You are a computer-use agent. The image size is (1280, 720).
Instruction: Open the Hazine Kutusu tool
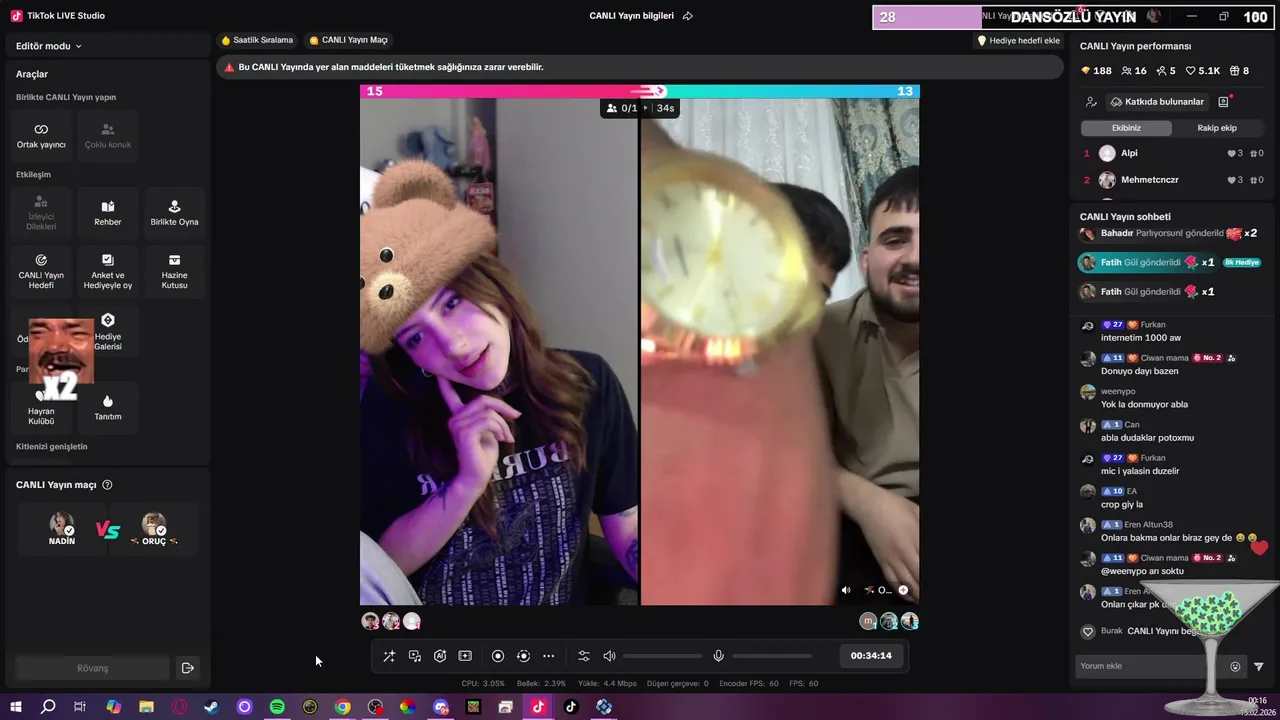pyautogui.click(x=174, y=271)
